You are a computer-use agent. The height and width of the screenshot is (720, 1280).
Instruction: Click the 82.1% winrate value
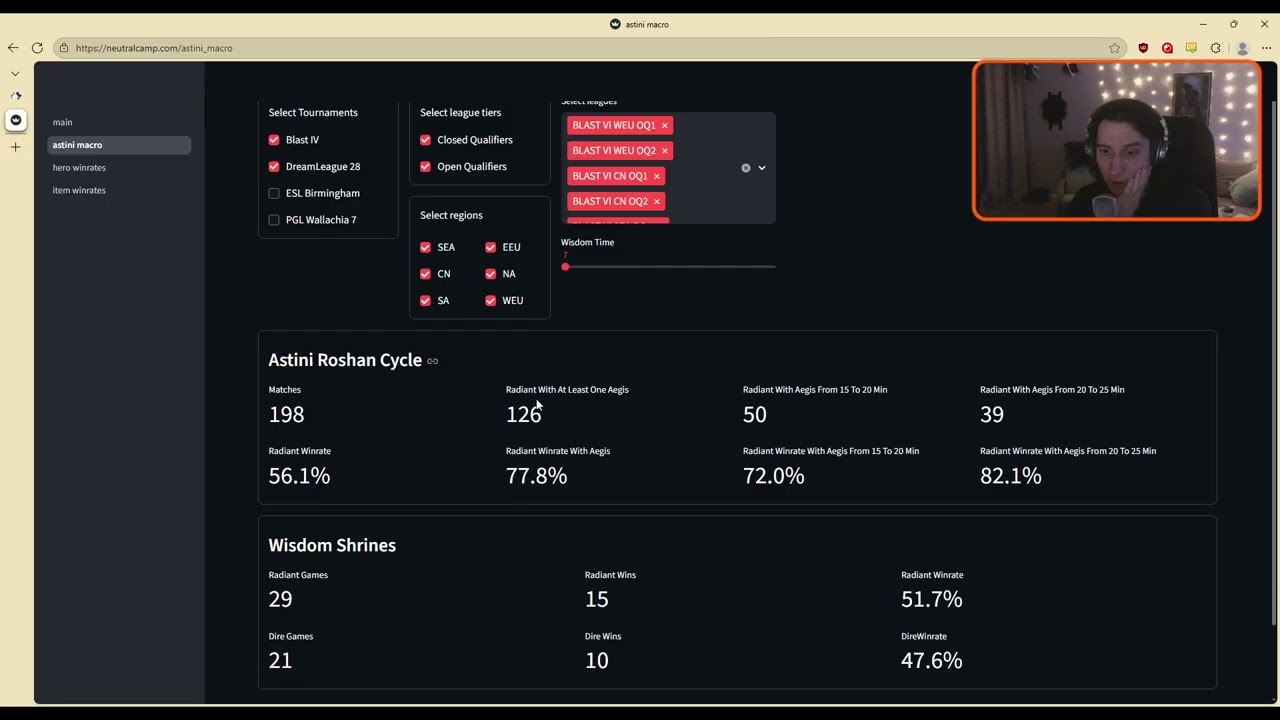[1010, 476]
